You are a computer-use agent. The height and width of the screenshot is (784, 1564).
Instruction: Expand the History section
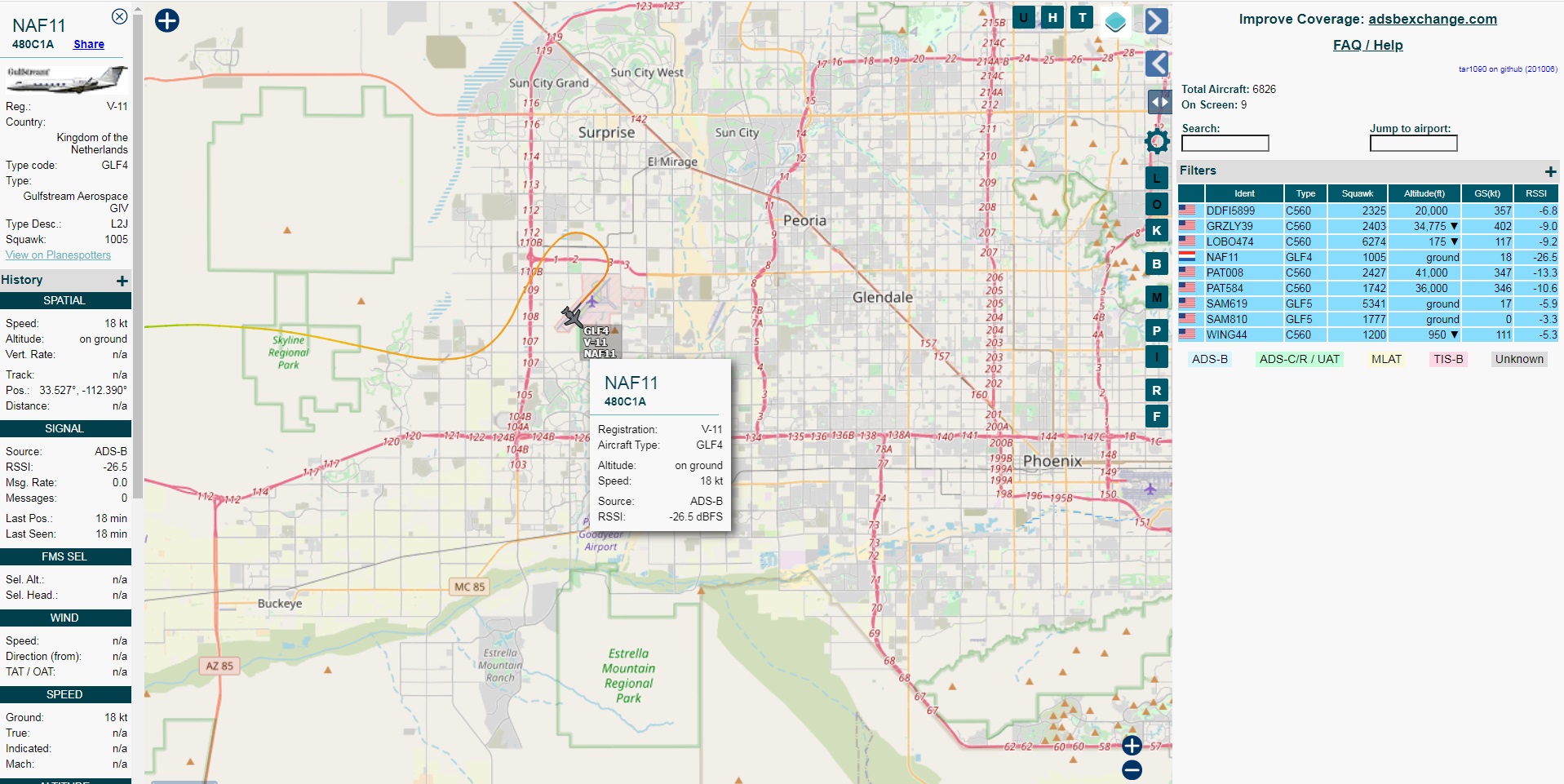(122, 281)
